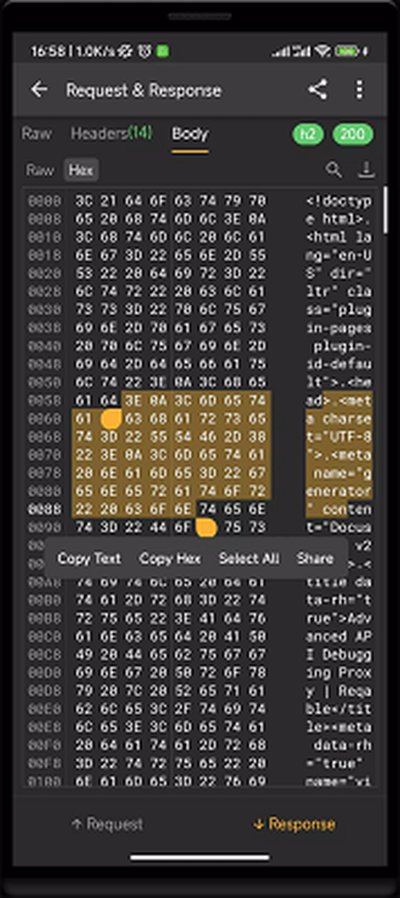
Task: Tap Share in the selection popup
Action: (x=315, y=558)
